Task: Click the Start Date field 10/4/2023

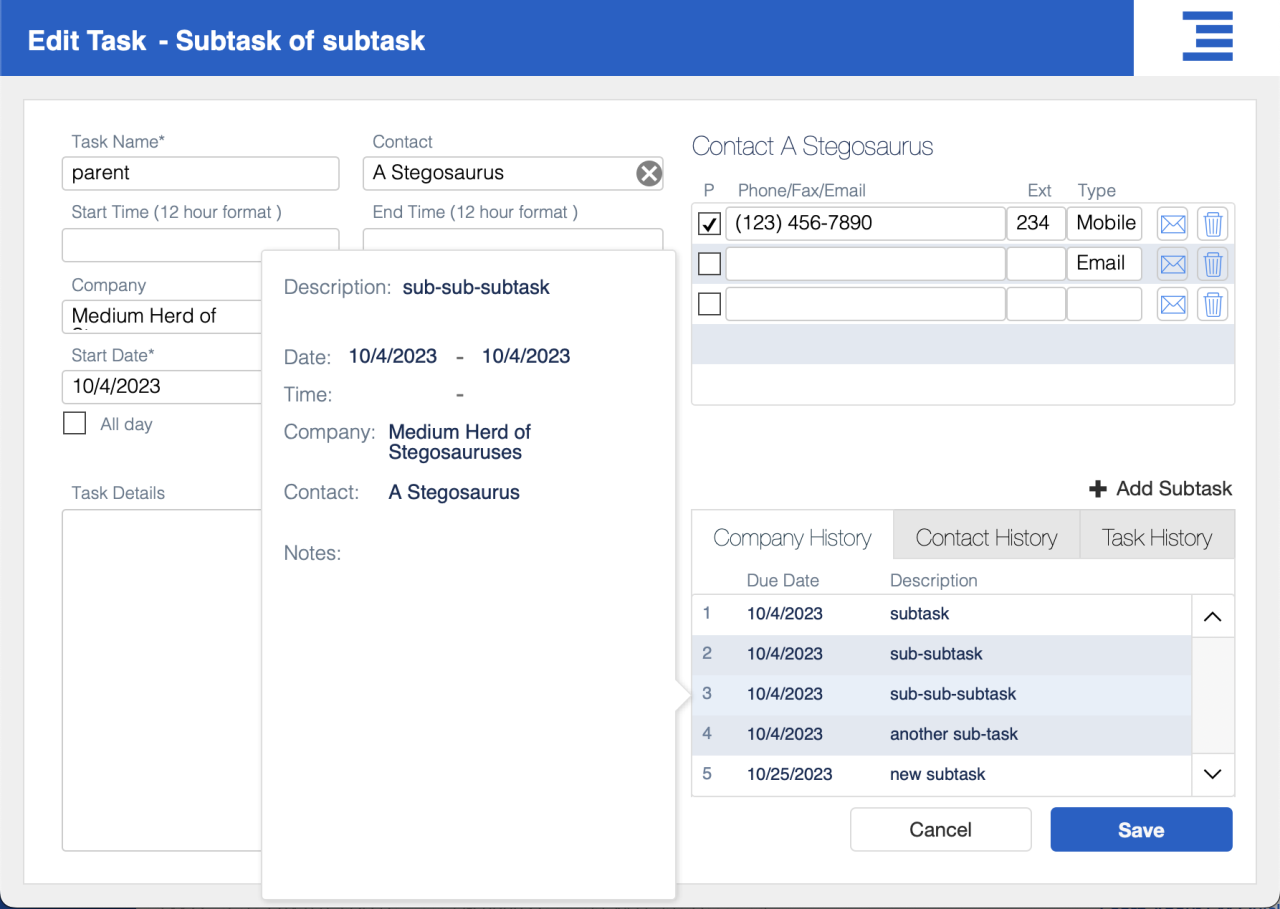Action: (162, 386)
